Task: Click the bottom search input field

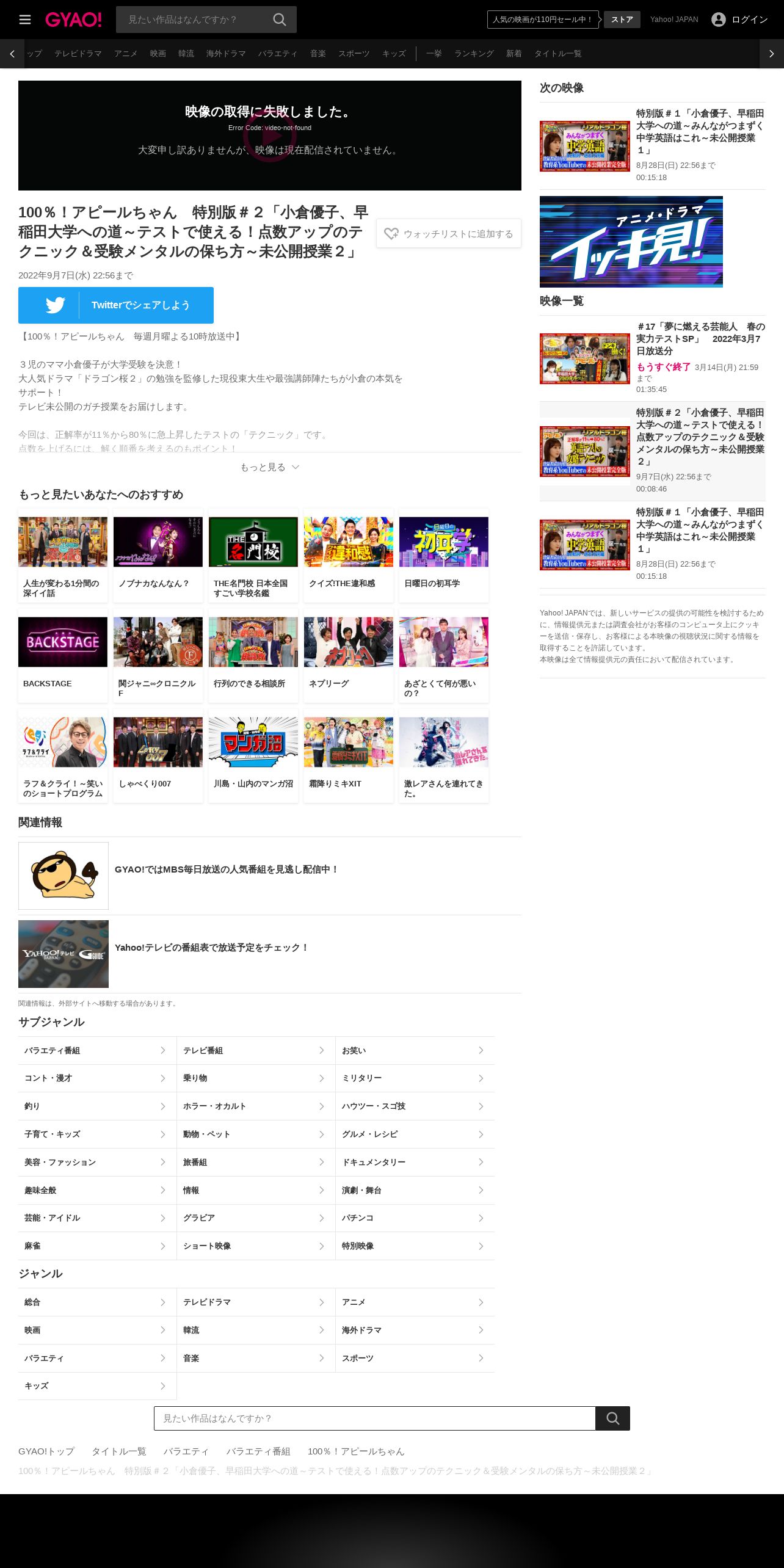Action: pos(374,1418)
